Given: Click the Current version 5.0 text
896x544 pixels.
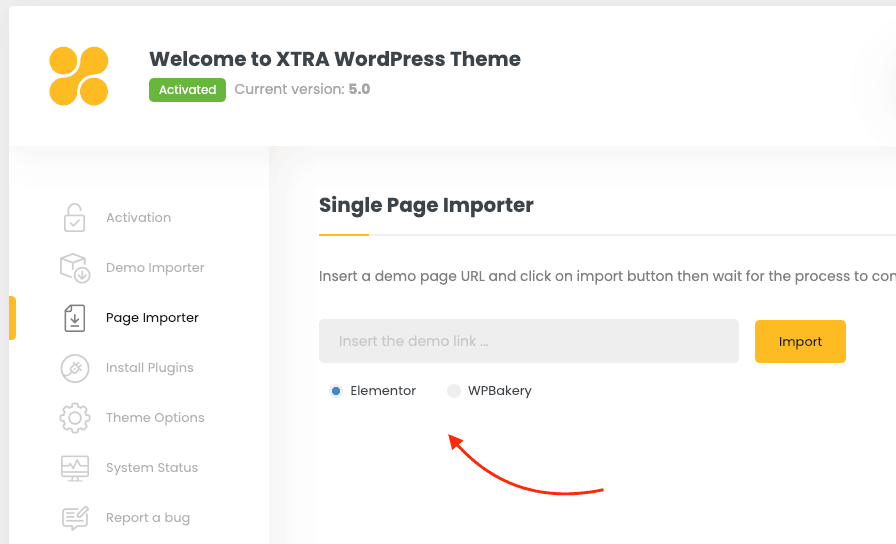Looking at the screenshot, I should coord(302,89).
